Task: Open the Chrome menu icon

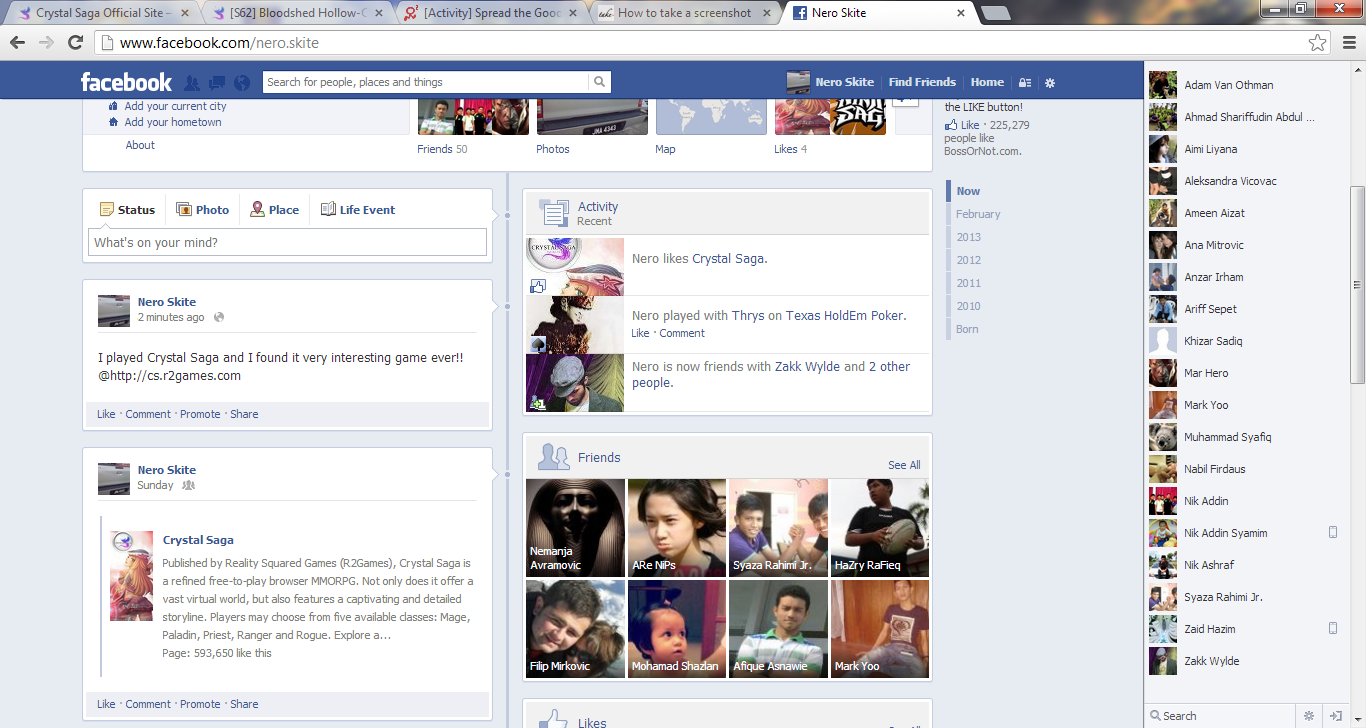Action: pos(1349,43)
